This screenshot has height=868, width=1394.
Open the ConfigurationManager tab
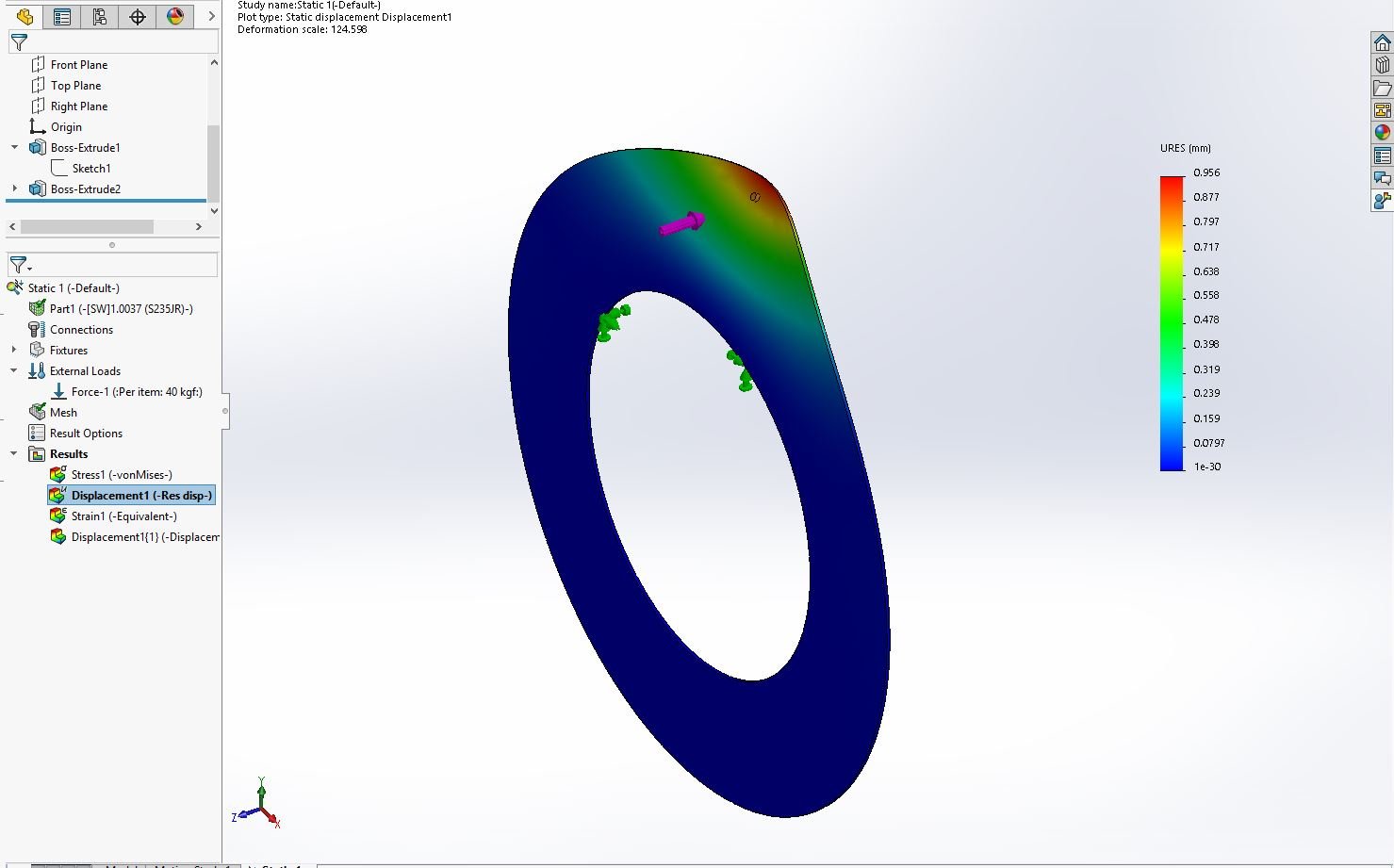99,16
